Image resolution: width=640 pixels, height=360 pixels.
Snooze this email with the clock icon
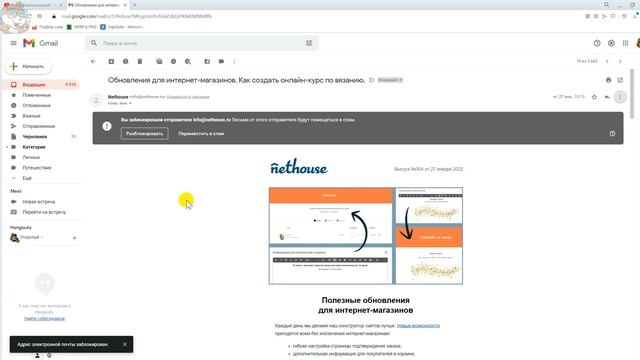173,61
